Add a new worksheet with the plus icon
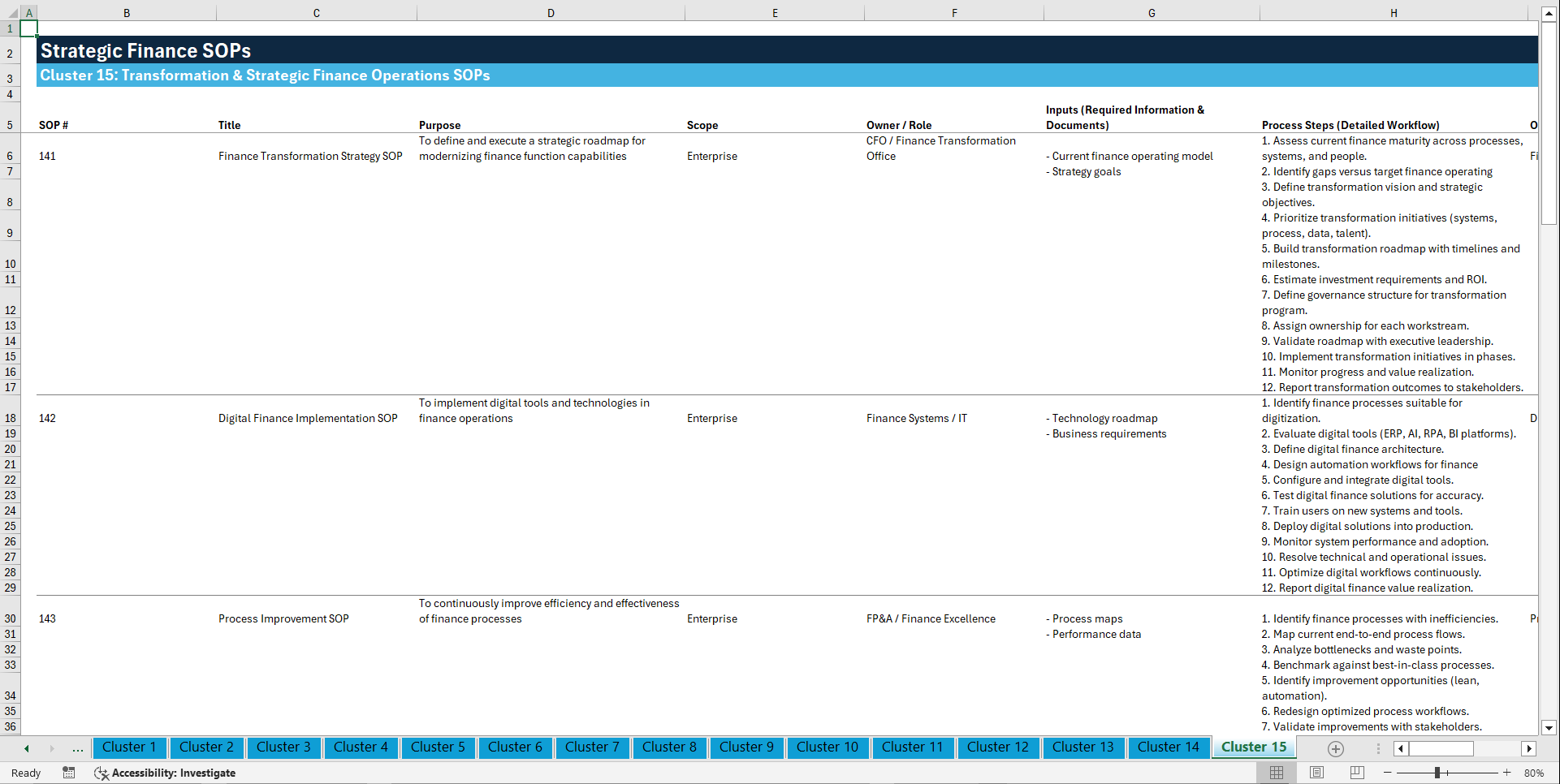1560x784 pixels. [x=1335, y=748]
